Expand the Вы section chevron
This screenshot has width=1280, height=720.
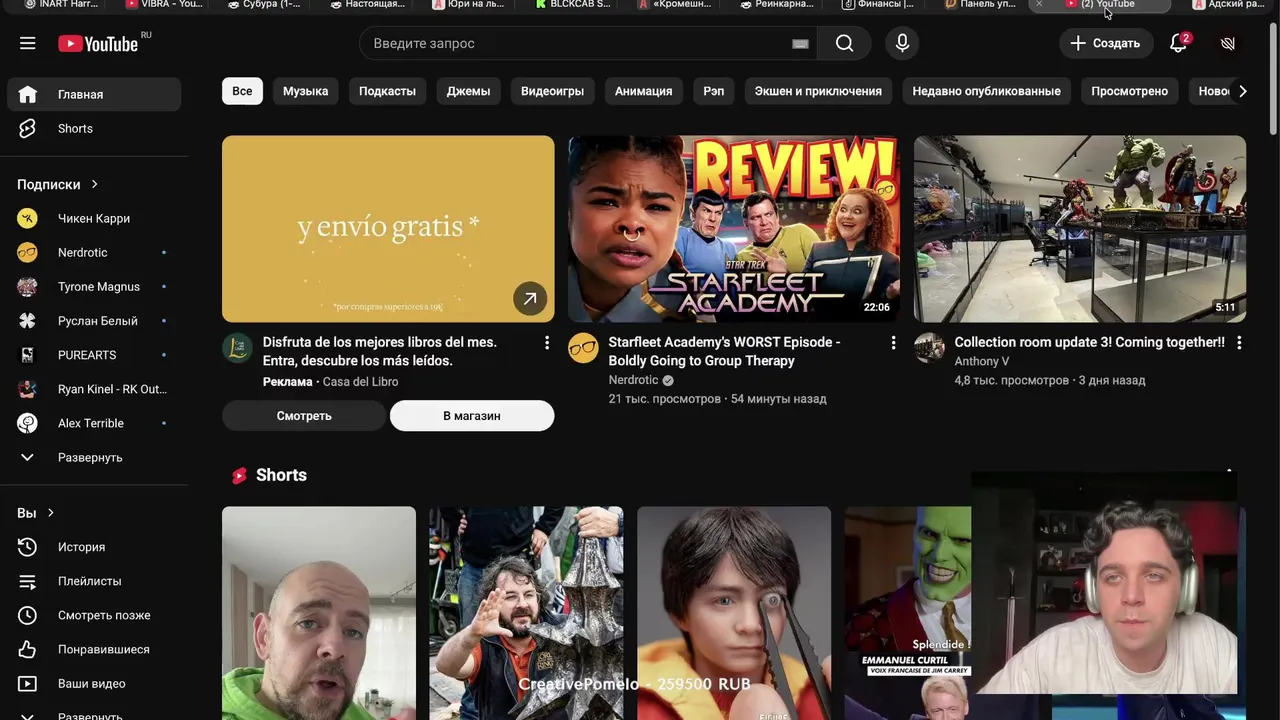[x=51, y=513]
